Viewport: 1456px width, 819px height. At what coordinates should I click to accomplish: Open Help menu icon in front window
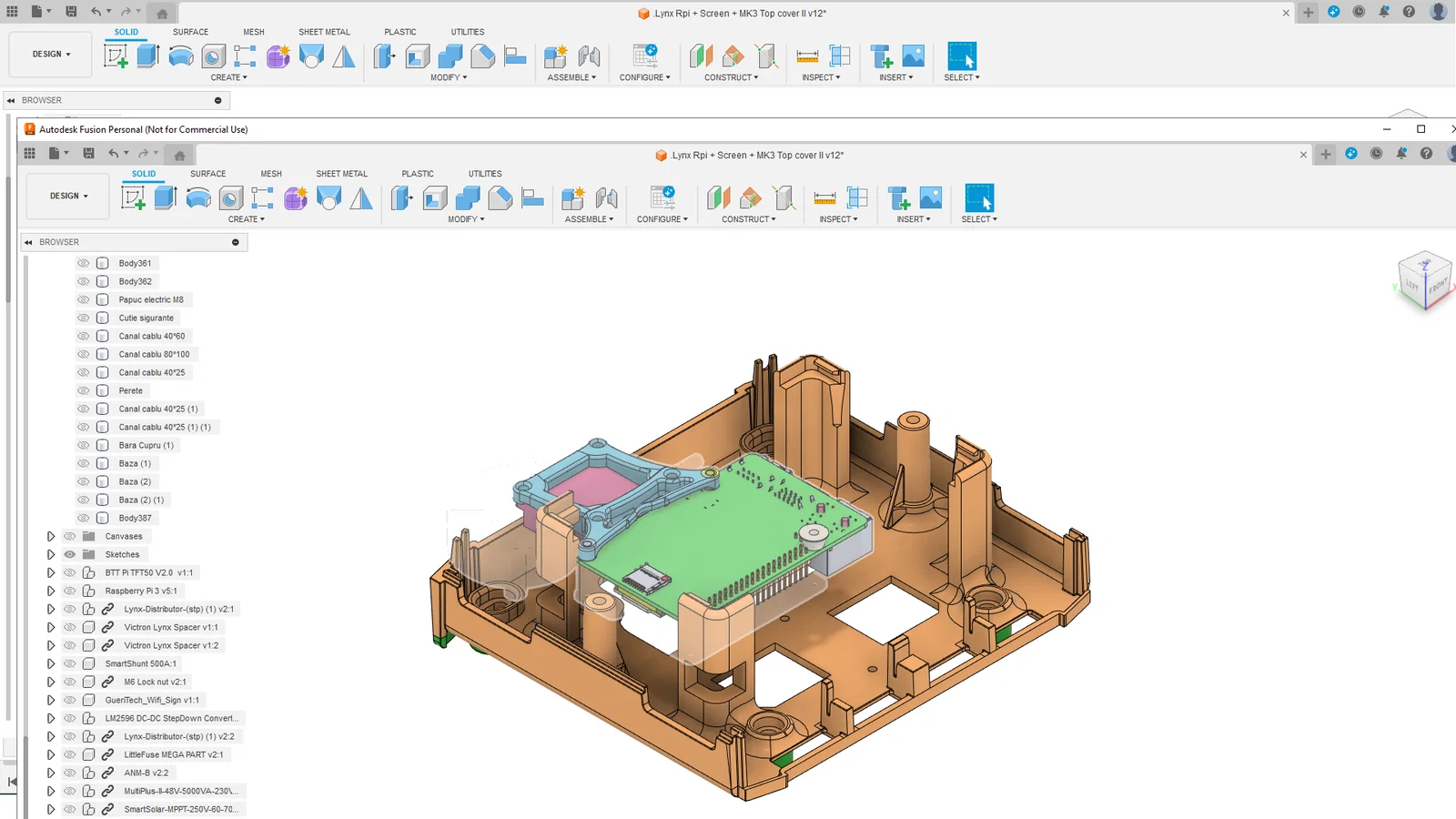tap(1426, 154)
